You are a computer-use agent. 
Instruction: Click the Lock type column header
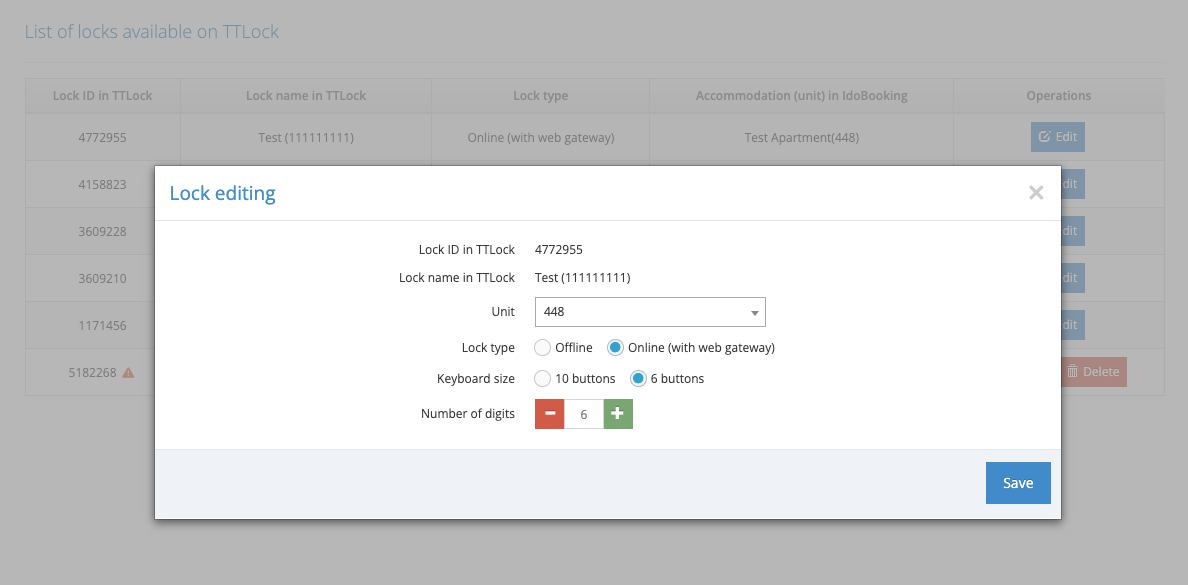(540, 96)
